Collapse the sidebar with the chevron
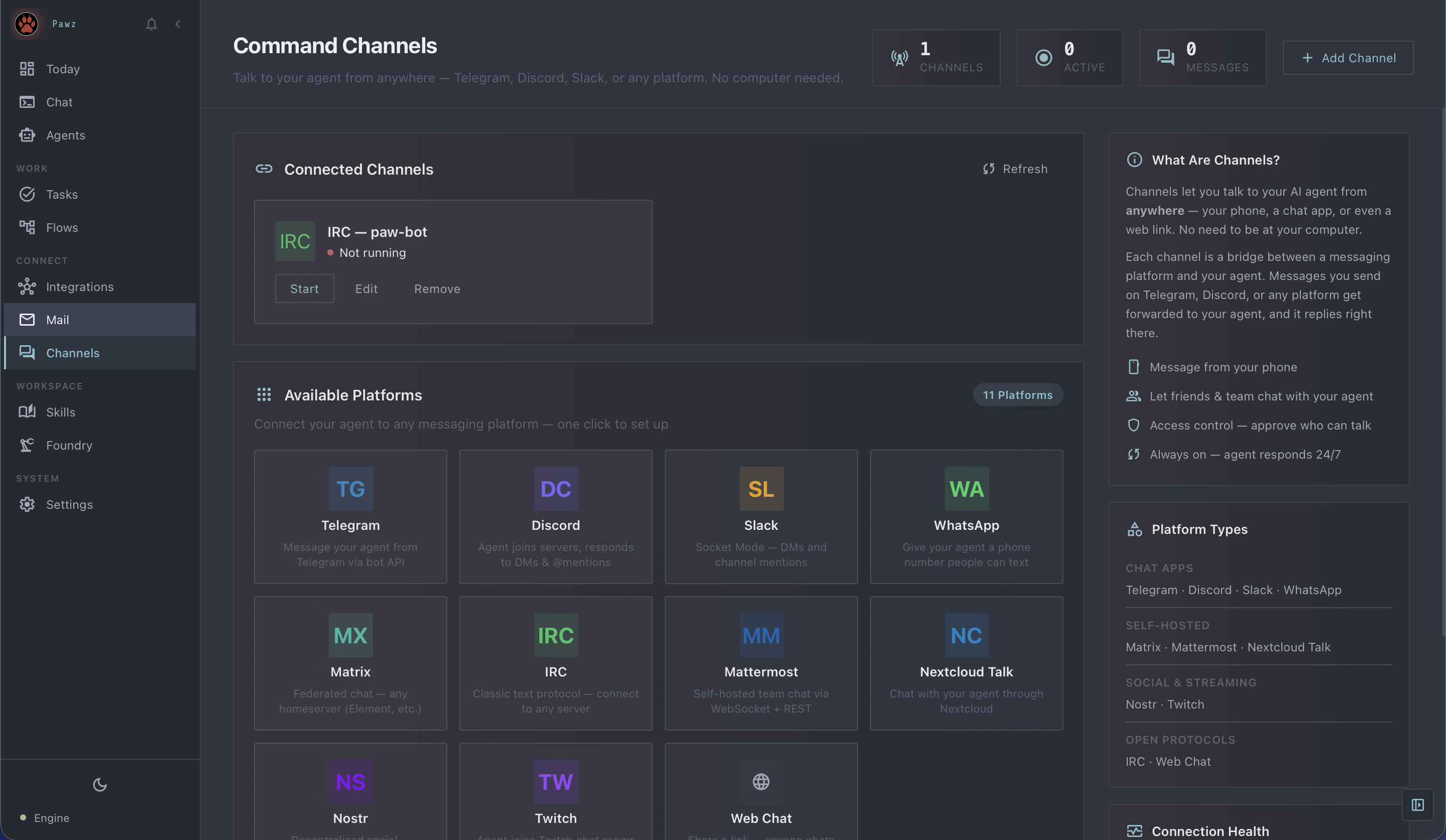Image resolution: width=1446 pixels, height=840 pixels. (x=177, y=24)
